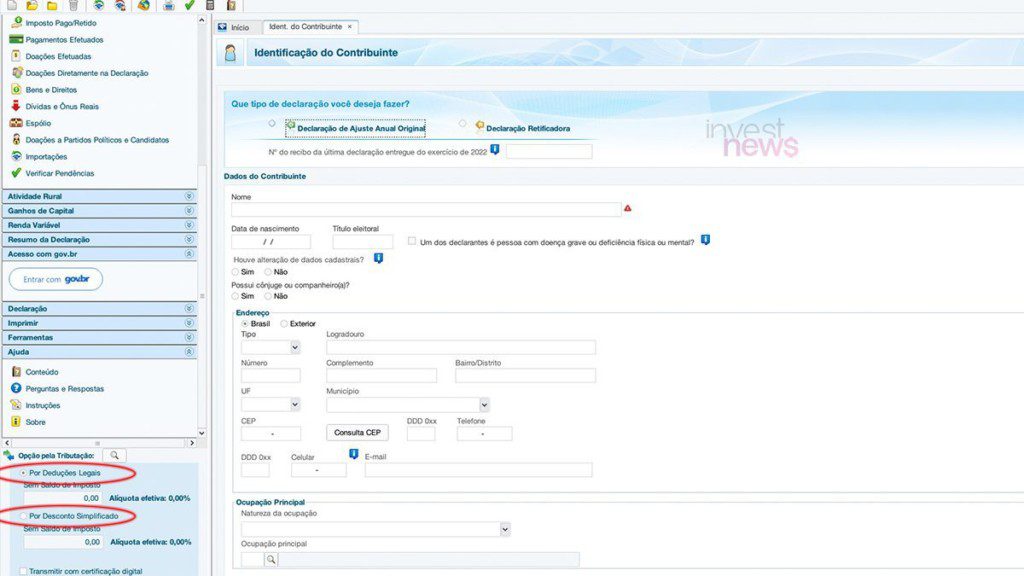Click Entrar com gov.br button
The width and height of the screenshot is (1024, 576).
(56, 280)
